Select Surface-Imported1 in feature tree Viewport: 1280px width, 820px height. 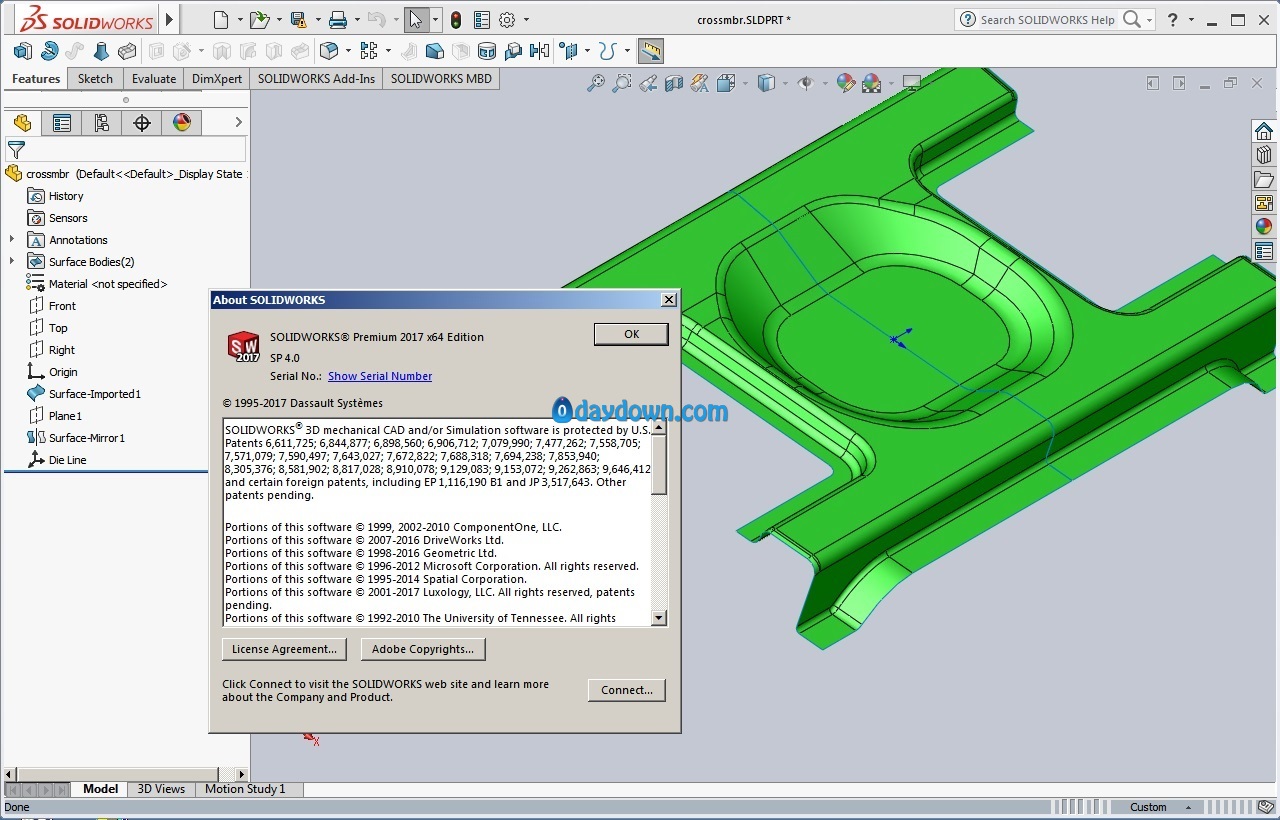coord(95,394)
